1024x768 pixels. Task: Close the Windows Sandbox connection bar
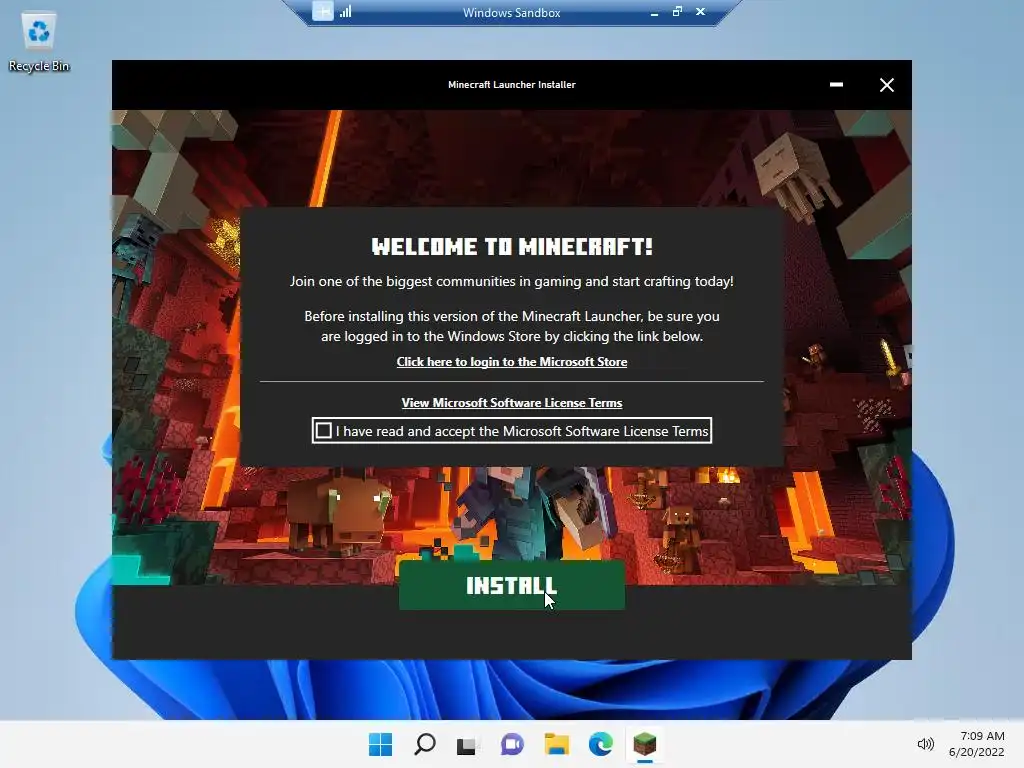tap(700, 12)
